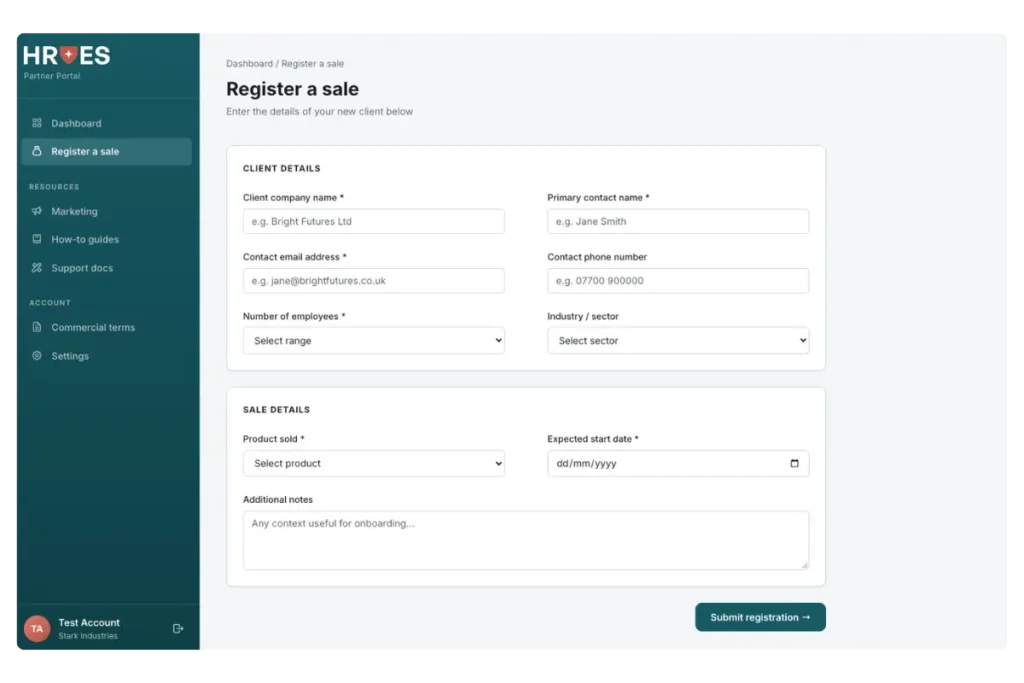
Task: Click the 'SALE DETAILS' section heading
Action: (x=276, y=410)
